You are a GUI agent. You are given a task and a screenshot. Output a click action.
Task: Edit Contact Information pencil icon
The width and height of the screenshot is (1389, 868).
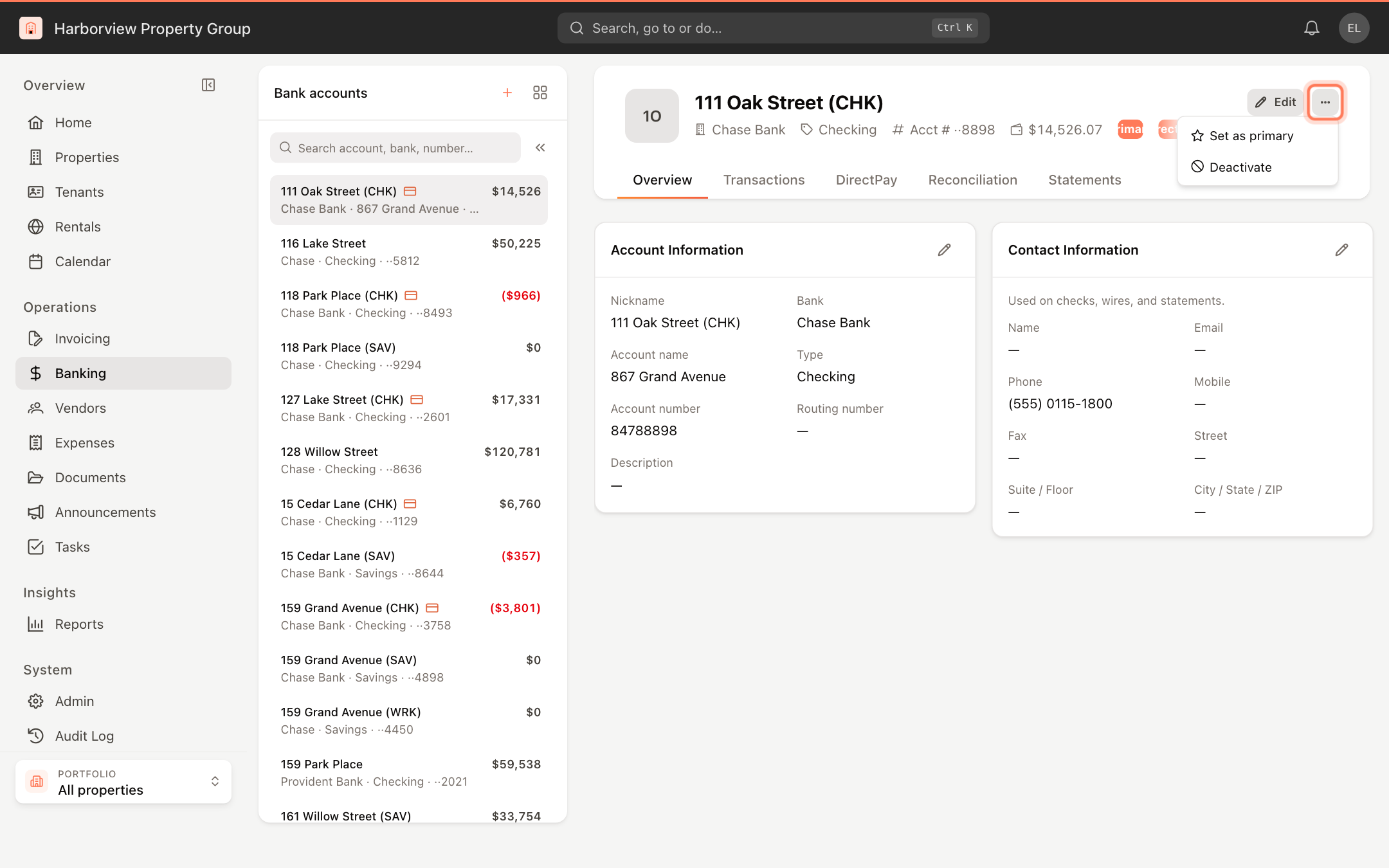pos(1341,250)
